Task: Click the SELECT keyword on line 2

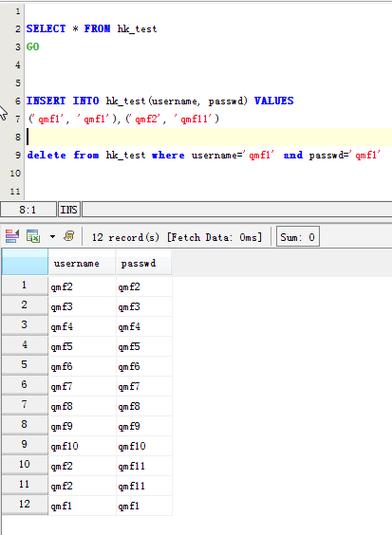Action: click(x=46, y=28)
